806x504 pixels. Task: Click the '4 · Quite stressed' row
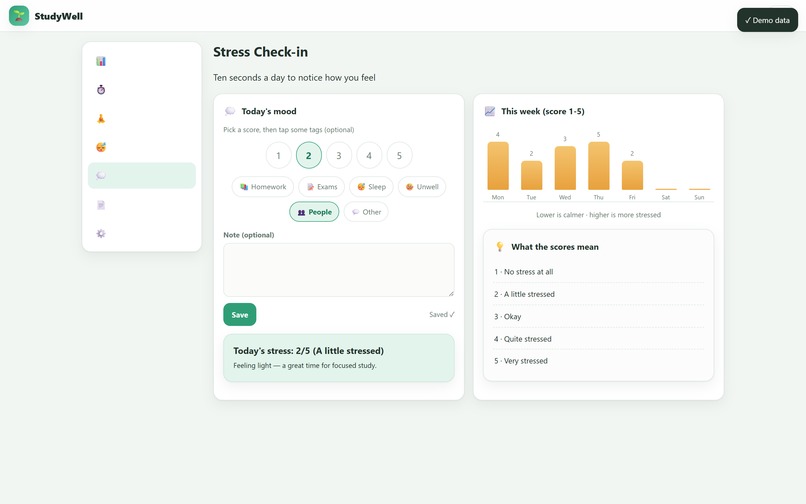pyautogui.click(x=598, y=339)
